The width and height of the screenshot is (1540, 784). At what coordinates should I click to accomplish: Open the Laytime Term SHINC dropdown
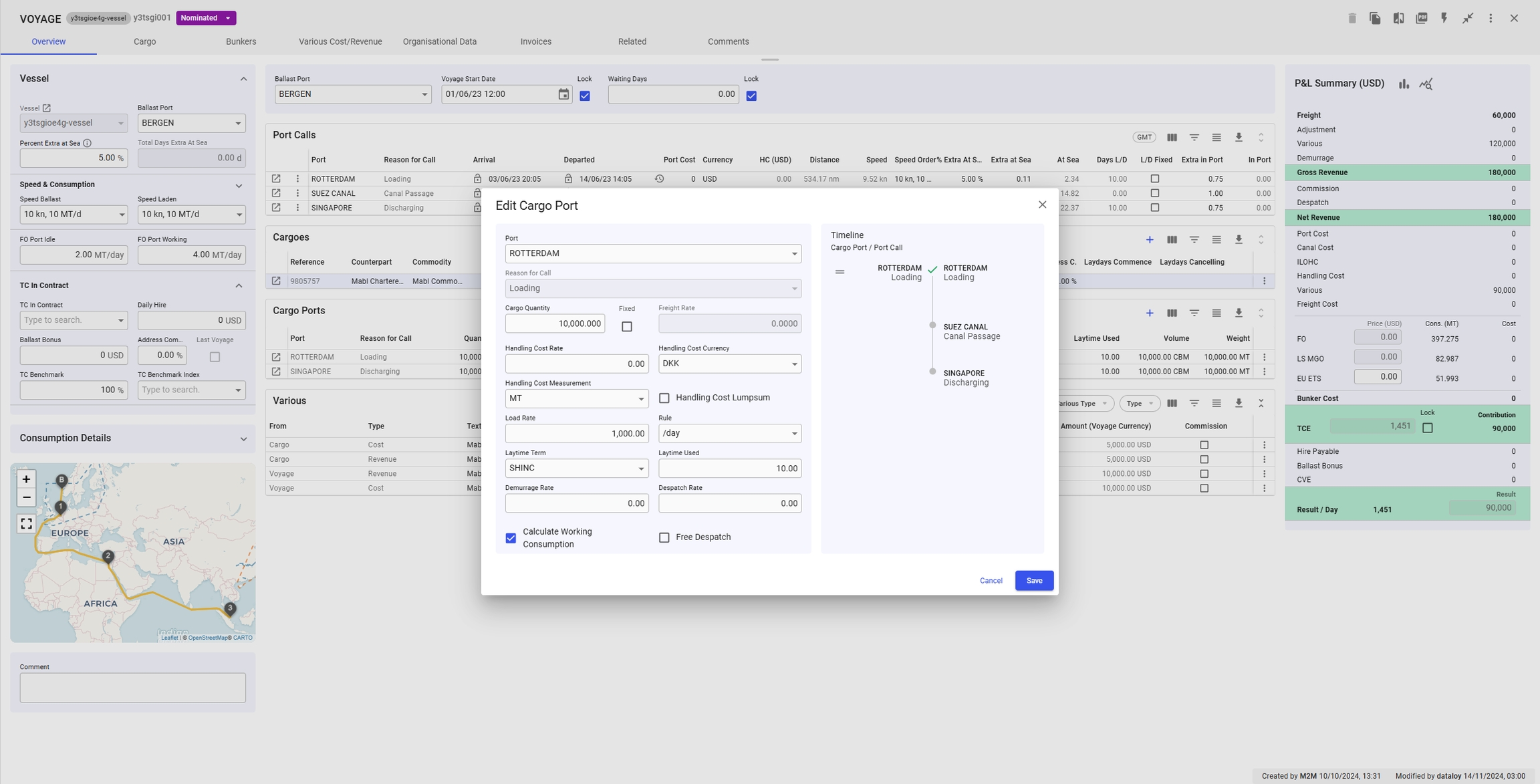point(576,469)
